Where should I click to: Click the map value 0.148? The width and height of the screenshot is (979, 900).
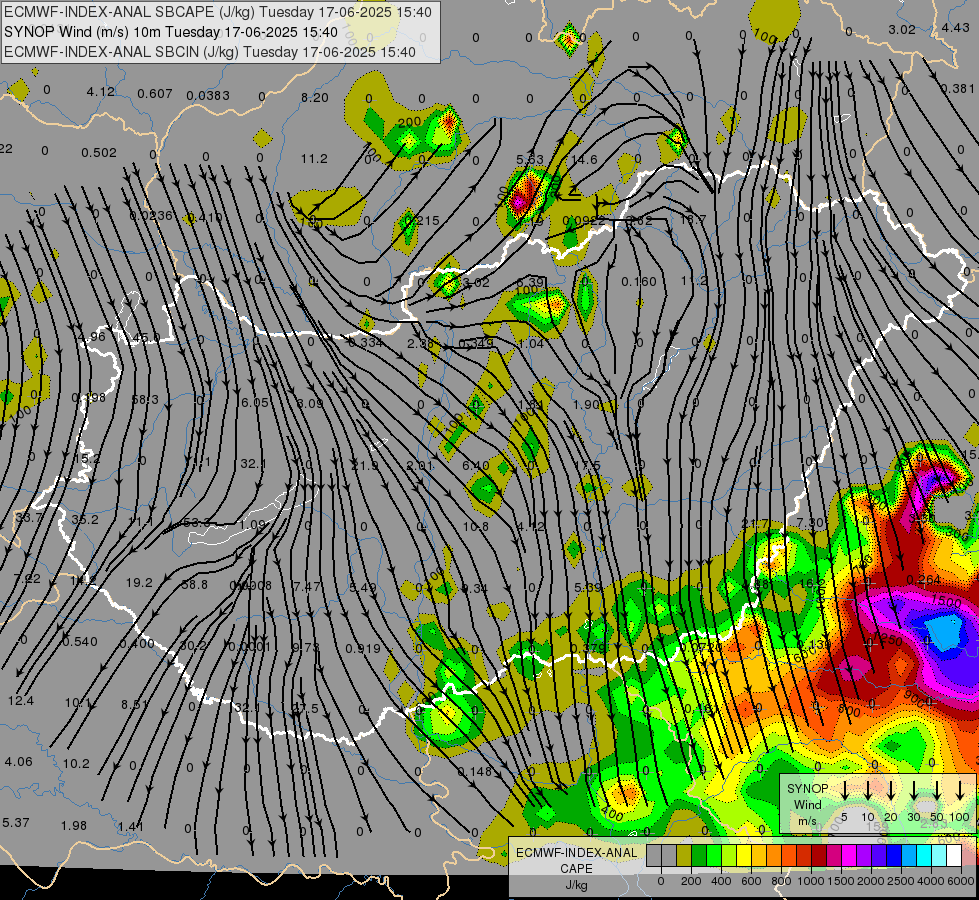point(475,772)
